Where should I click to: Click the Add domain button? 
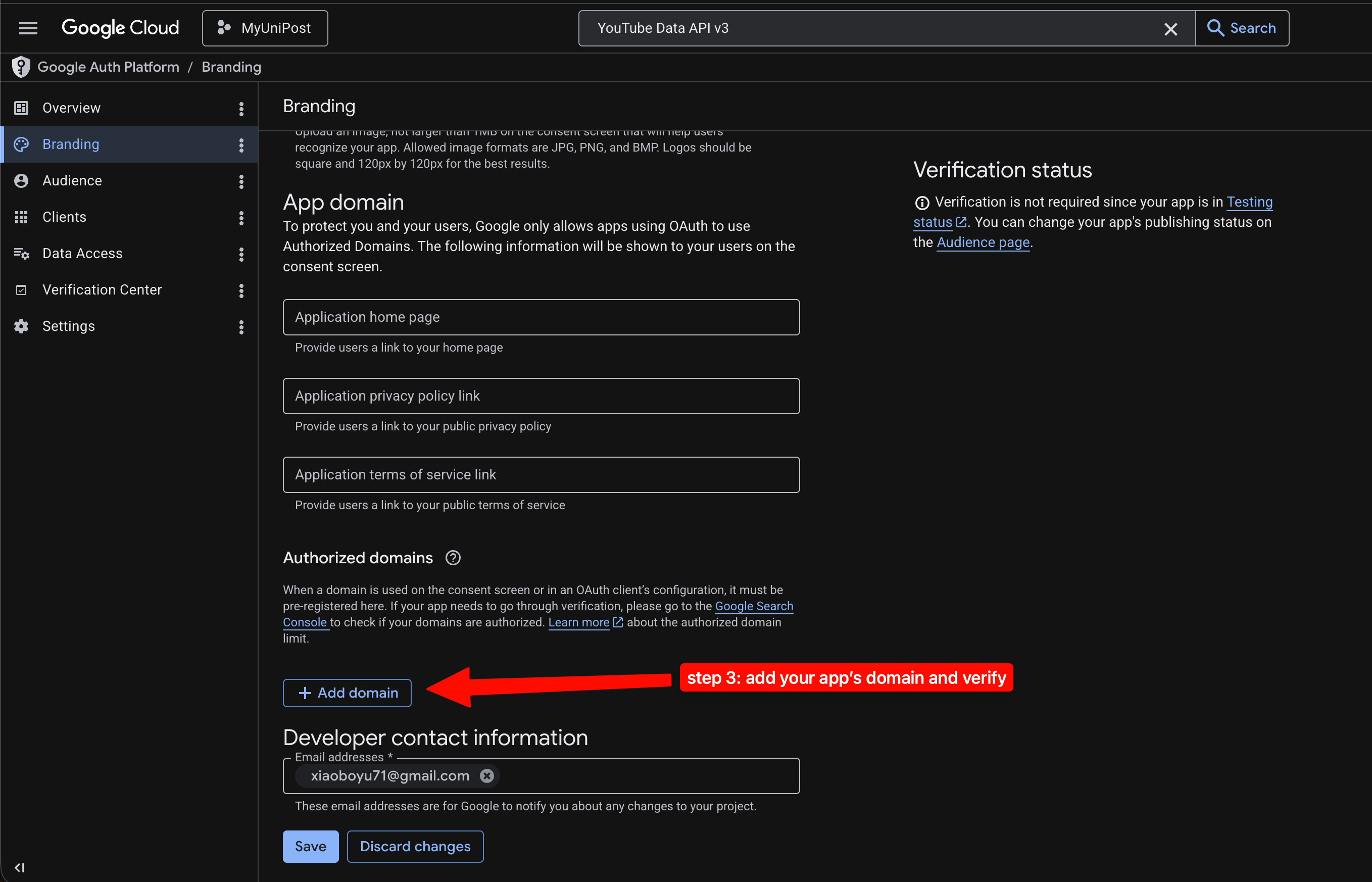pyautogui.click(x=347, y=693)
